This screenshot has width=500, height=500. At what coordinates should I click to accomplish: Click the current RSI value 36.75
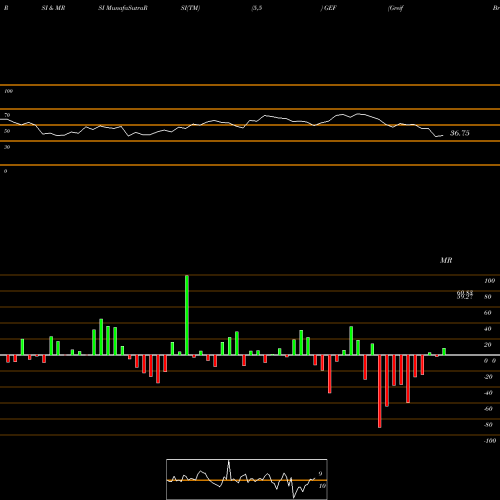(460, 133)
